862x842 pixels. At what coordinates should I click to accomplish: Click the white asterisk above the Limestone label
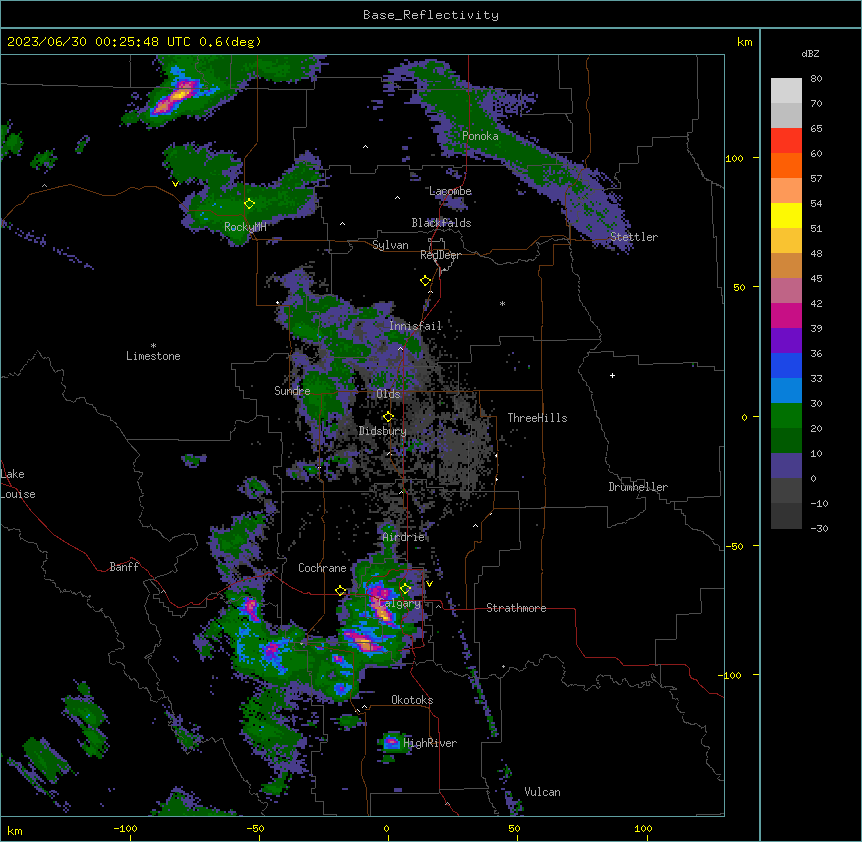(153, 346)
